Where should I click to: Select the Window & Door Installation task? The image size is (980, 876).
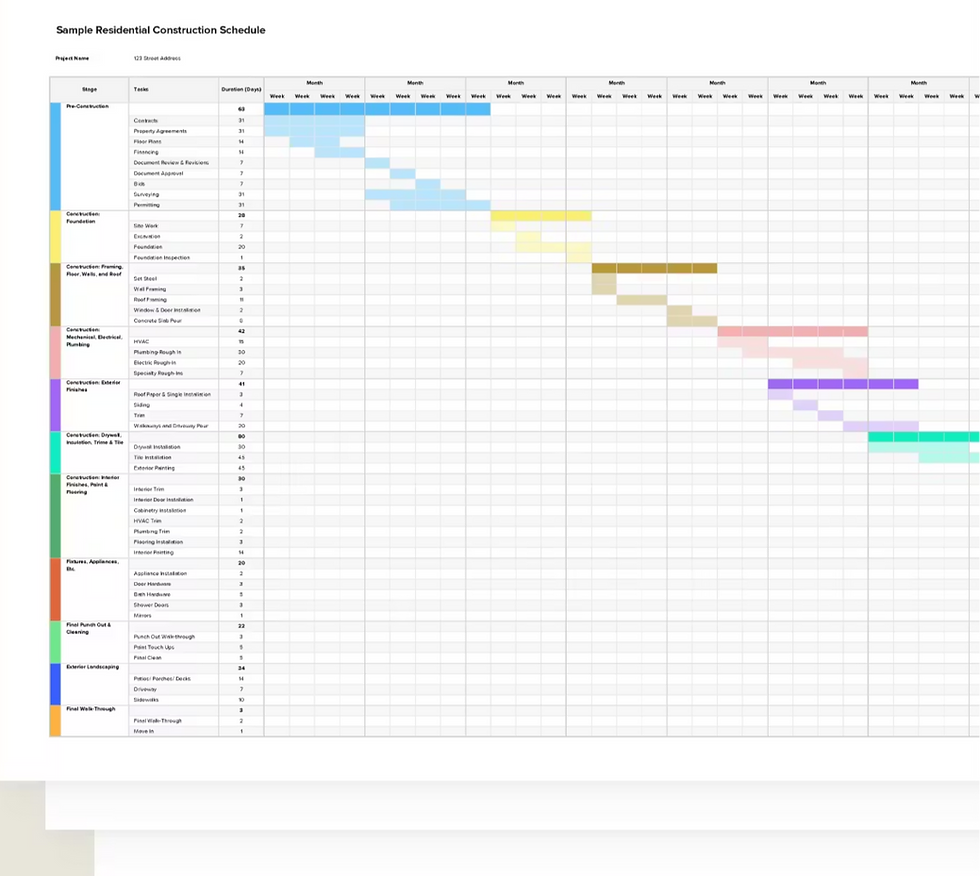(167, 310)
